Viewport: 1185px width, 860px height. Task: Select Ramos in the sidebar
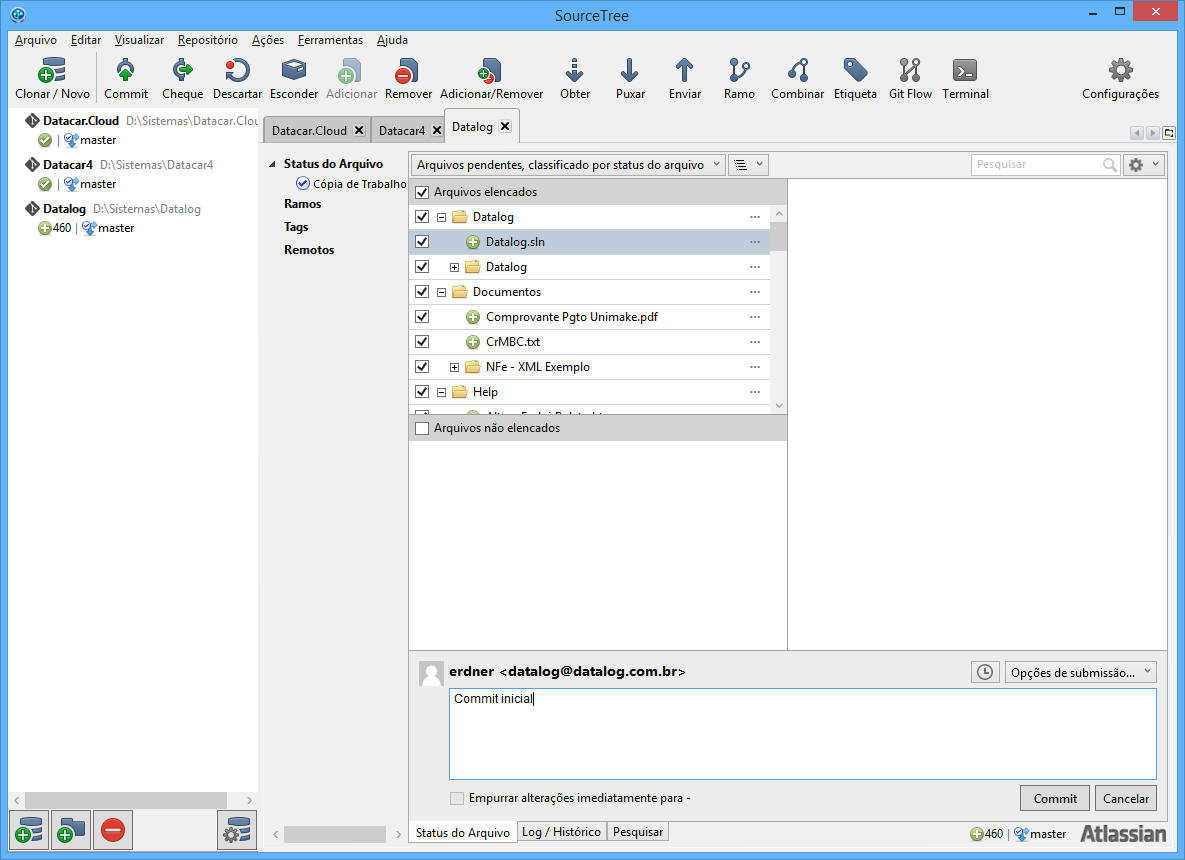[x=302, y=204]
